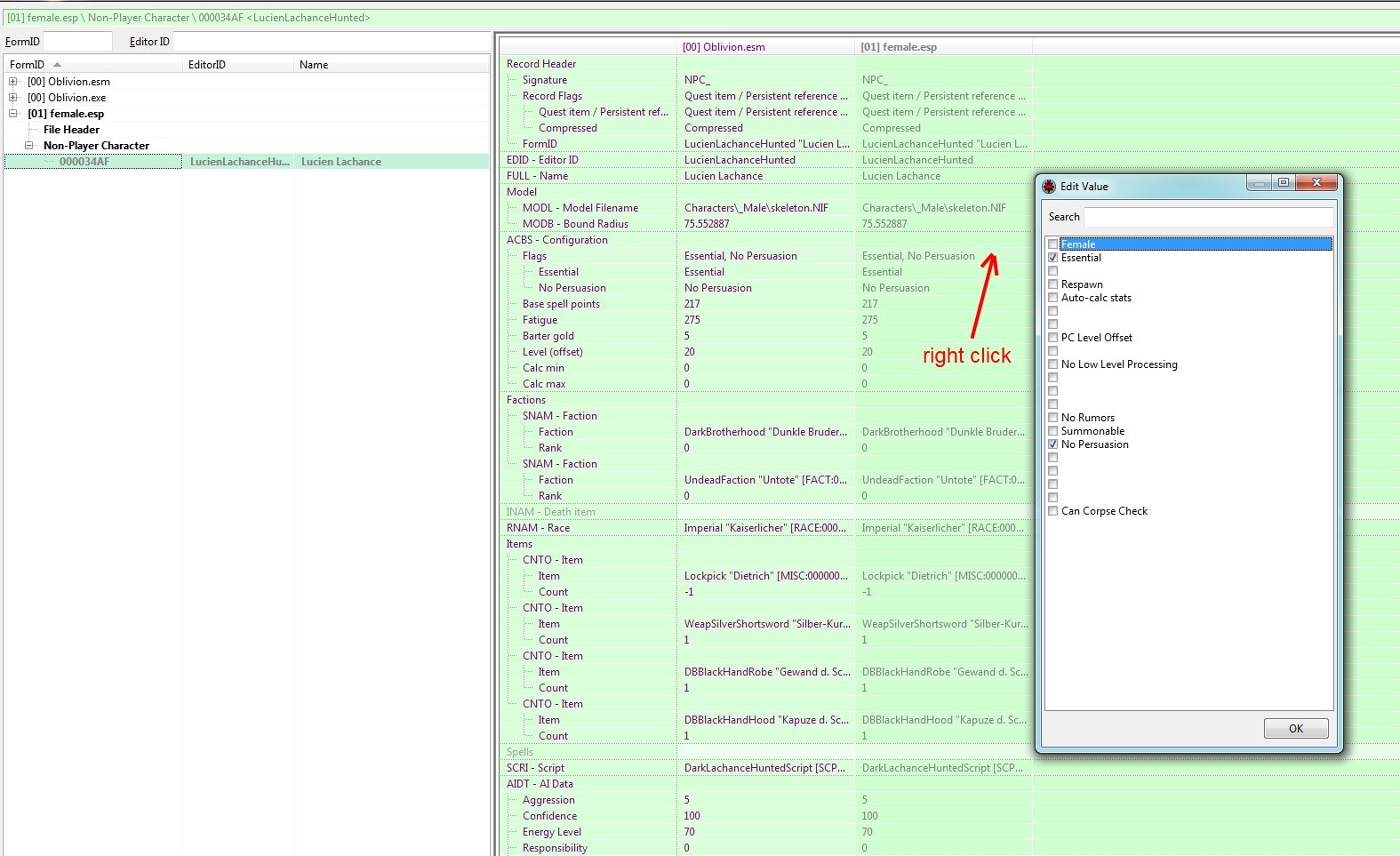Select the [00] Oblivion.esm column header
Image resolution: width=1400 pixels, height=856 pixels.
(765, 47)
